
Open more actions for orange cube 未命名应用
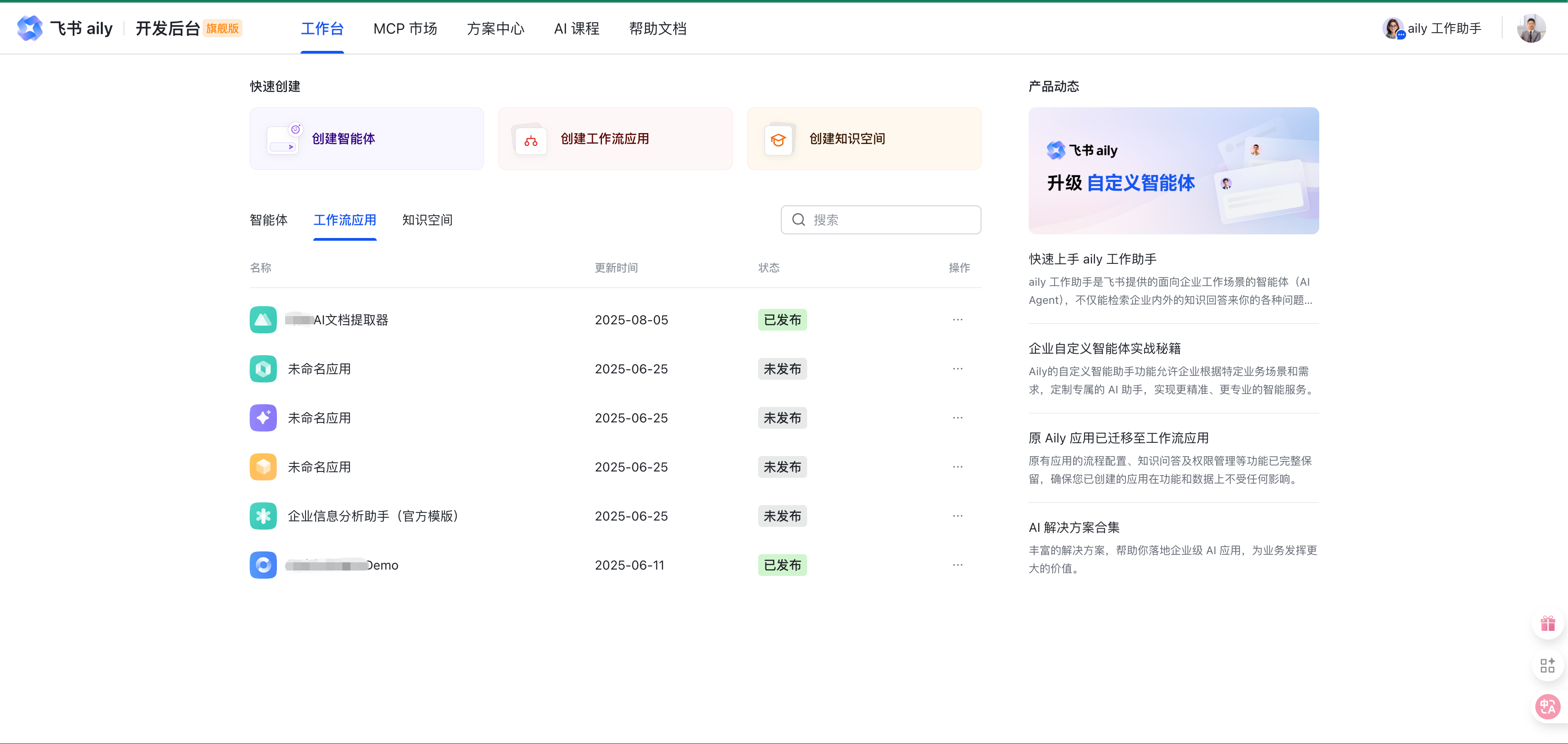957,467
